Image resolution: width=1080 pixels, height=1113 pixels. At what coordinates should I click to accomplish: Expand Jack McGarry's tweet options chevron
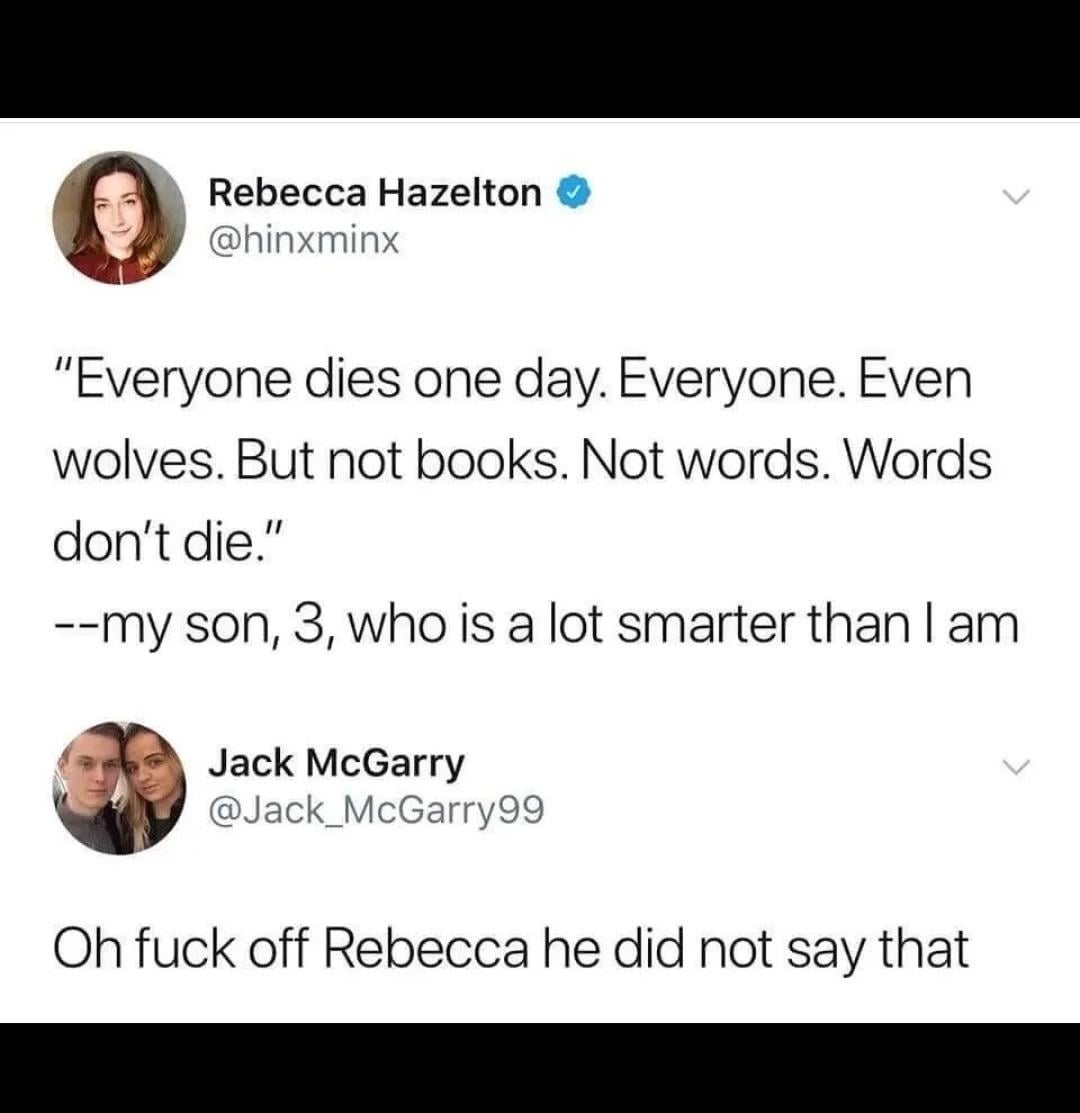click(1015, 767)
